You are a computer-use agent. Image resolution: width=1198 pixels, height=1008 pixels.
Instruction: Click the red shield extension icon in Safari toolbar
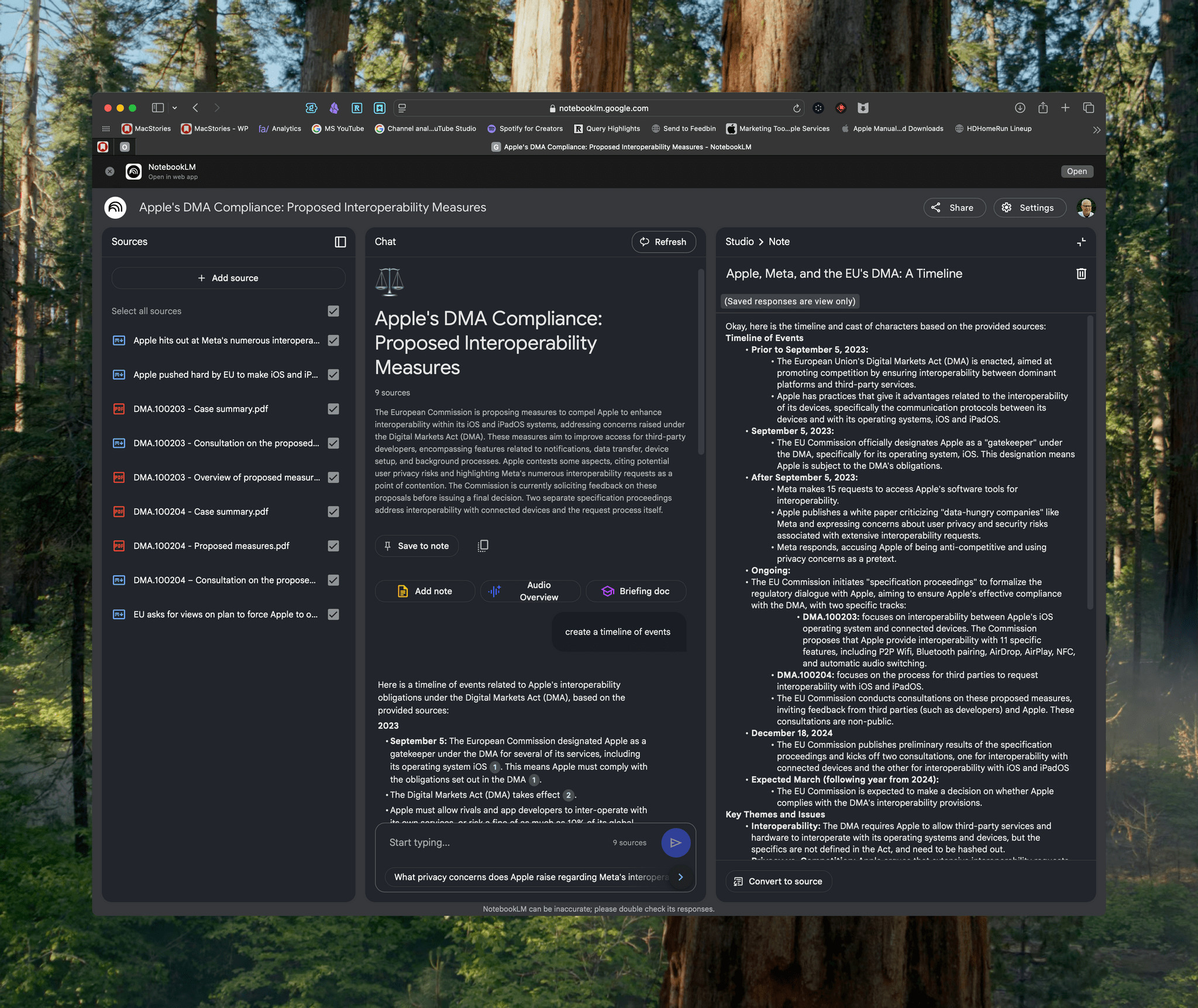point(841,108)
